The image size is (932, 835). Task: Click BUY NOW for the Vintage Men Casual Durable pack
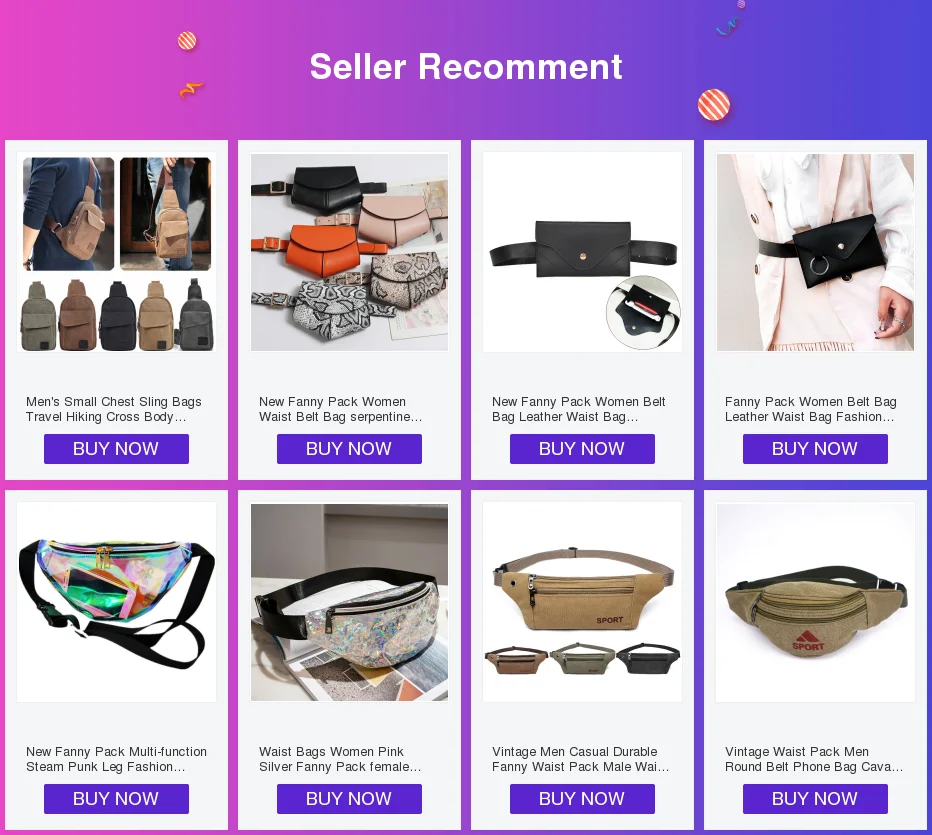tap(582, 799)
